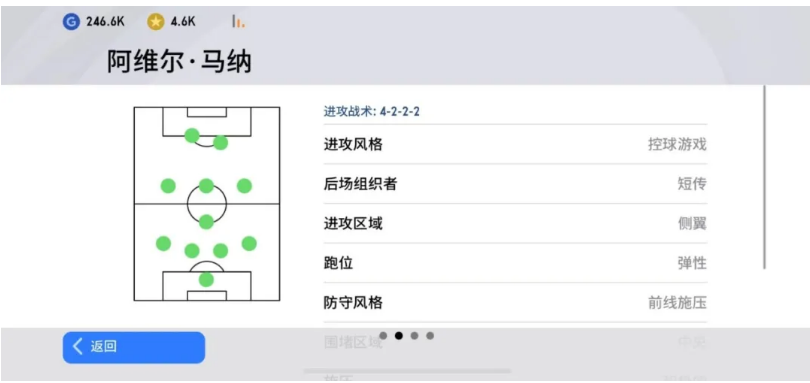810x383 pixels.
Task: Tap the blue G coin icon
Action: coord(71,22)
